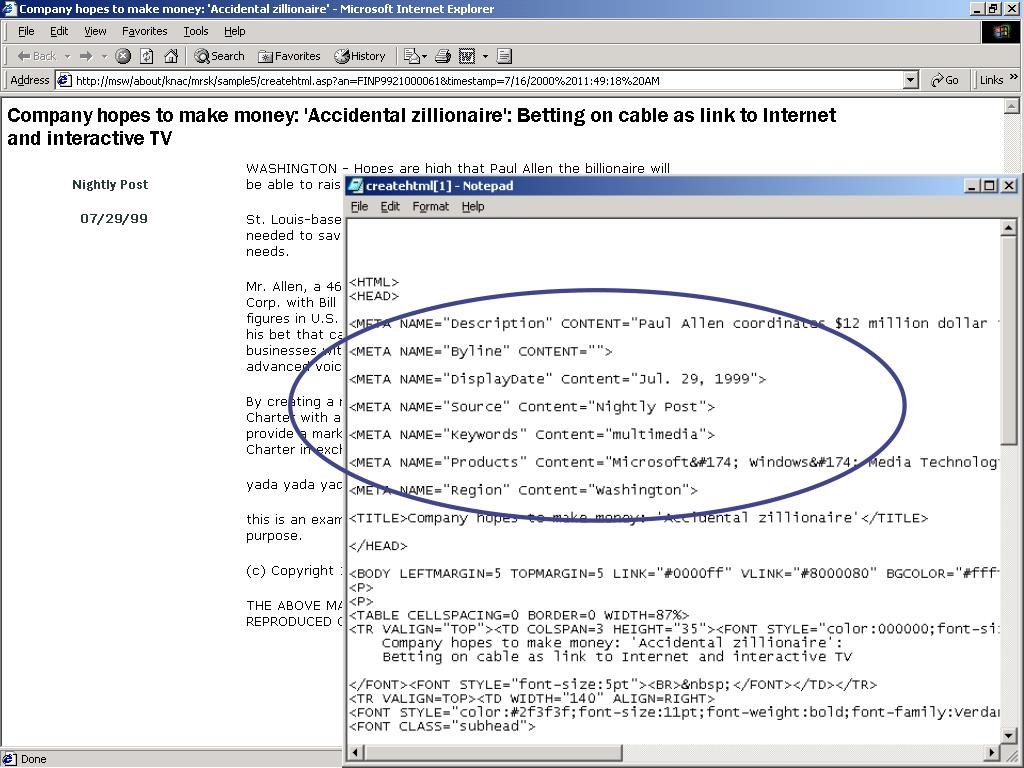The width and height of the screenshot is (1024, 768).
Task: Close the Notepad window
Action: (1009, 185)
